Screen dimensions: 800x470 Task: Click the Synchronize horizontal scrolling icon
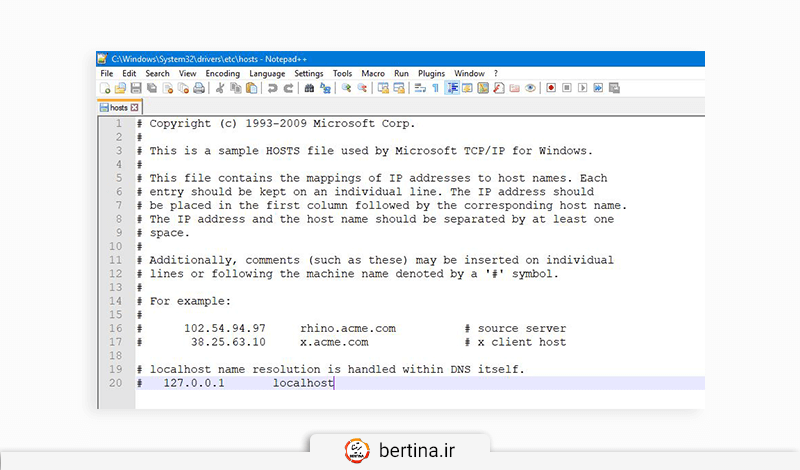399,88
